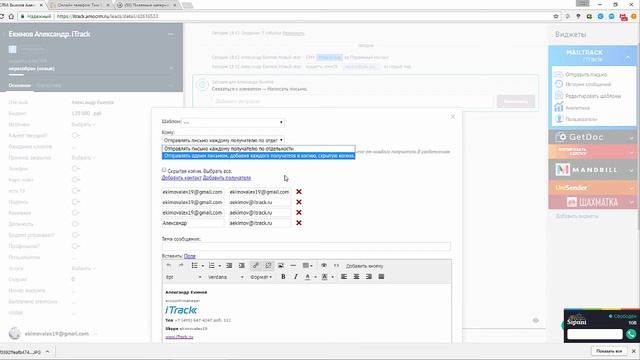This screenshot has width=640, height=360.
Task: Insert a numbered list
Action: pyautogui.click(x=211, y=266)
